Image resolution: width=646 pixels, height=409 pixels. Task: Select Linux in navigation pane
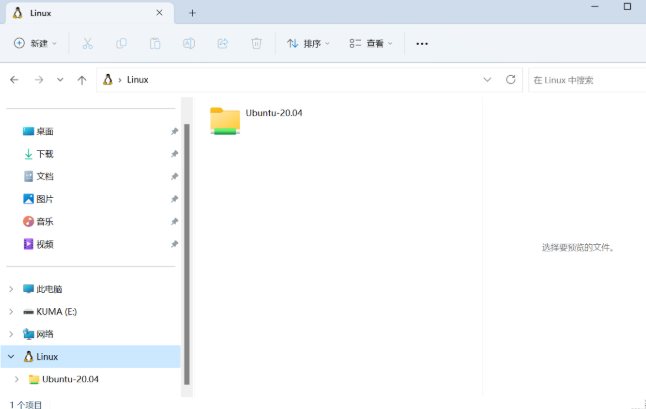pos(47,357)
